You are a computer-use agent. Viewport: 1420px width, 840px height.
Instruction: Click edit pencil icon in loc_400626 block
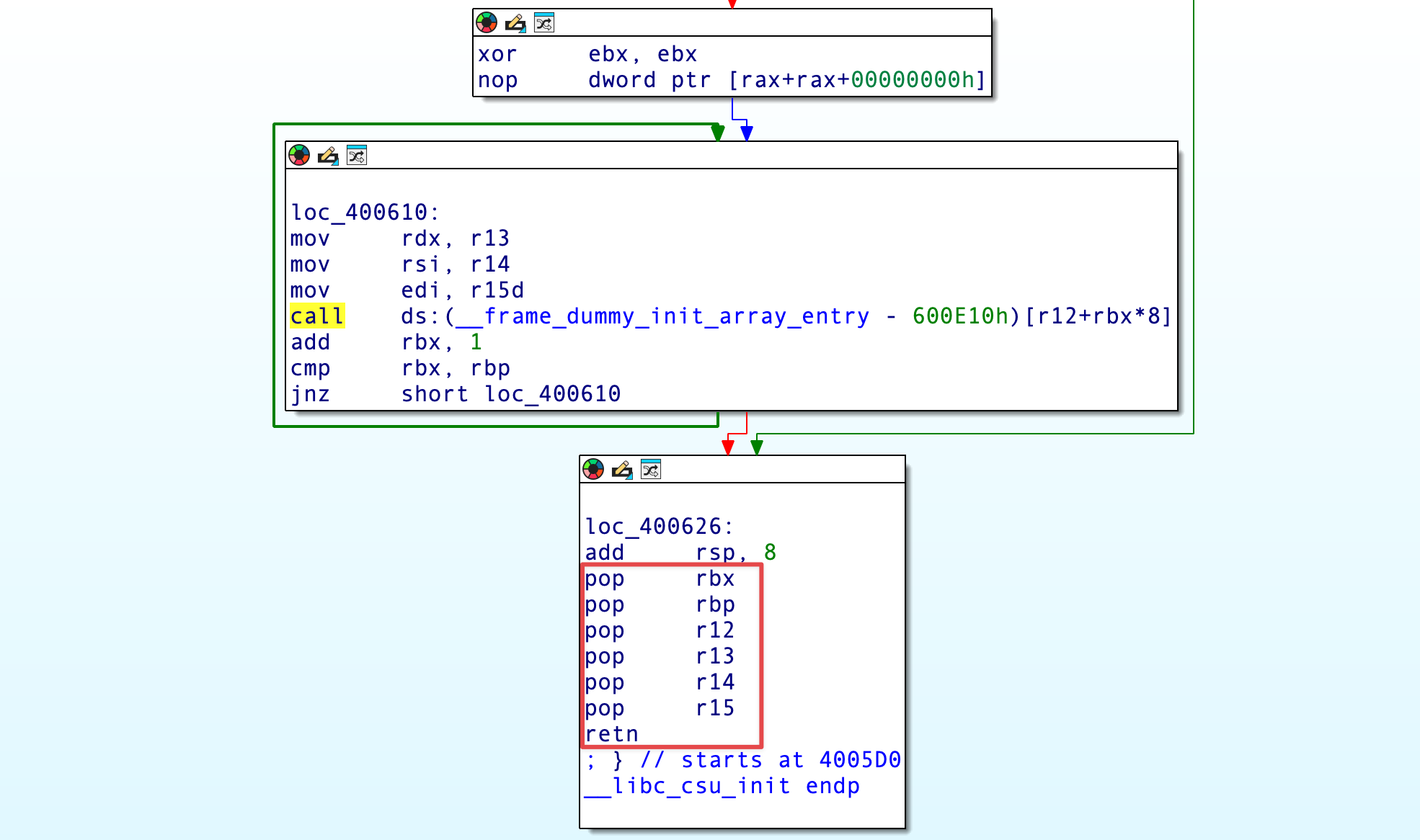pyautogui.click(x=622, y=470)
